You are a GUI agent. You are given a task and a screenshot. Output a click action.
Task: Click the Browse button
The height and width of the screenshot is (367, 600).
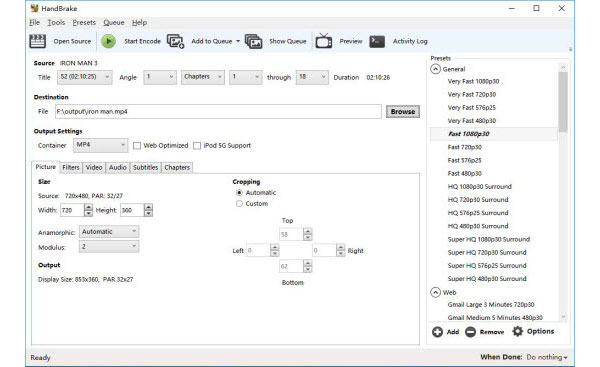coord(403,111)
